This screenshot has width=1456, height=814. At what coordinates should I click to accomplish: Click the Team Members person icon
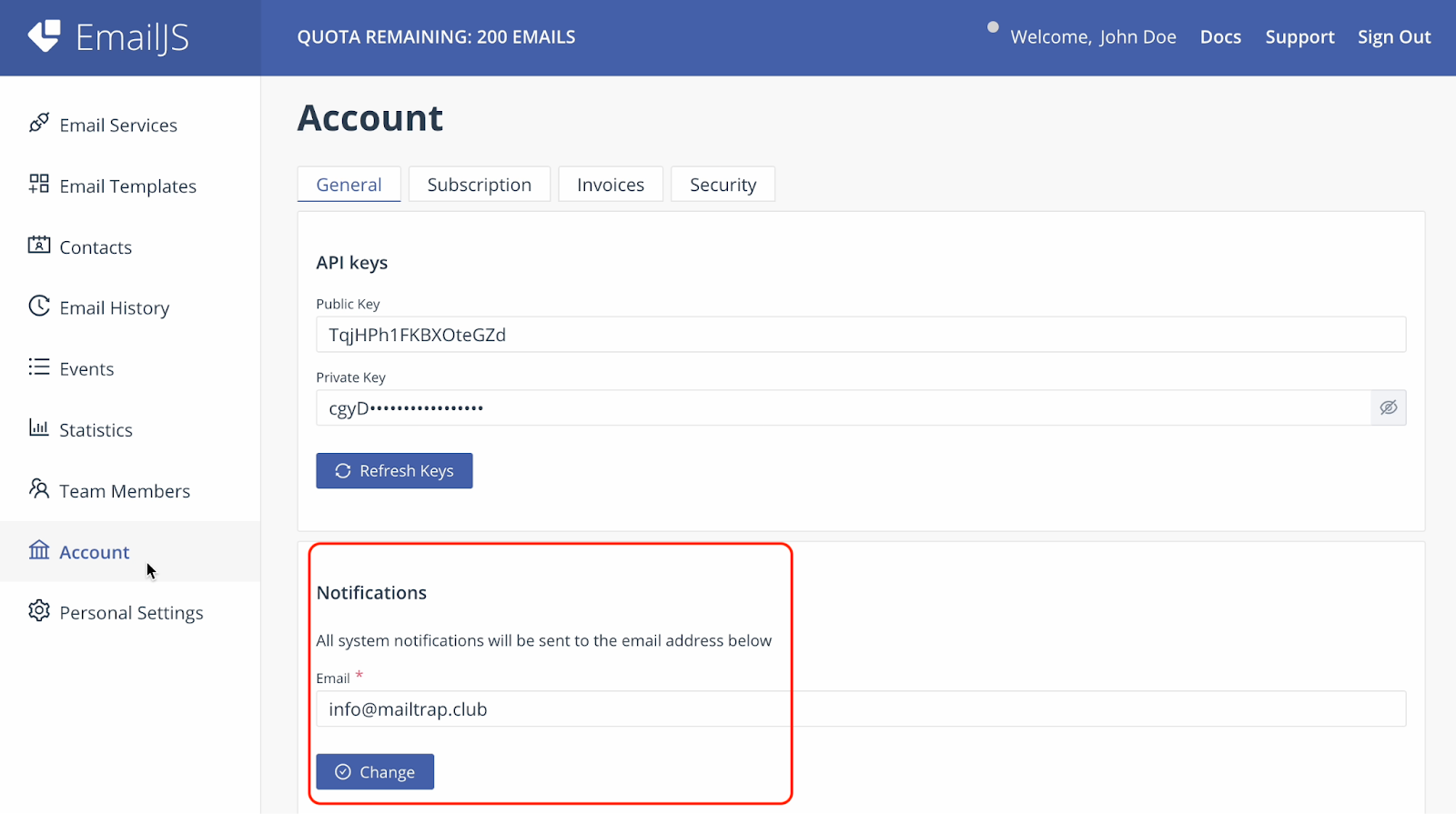tap(38, 488)
